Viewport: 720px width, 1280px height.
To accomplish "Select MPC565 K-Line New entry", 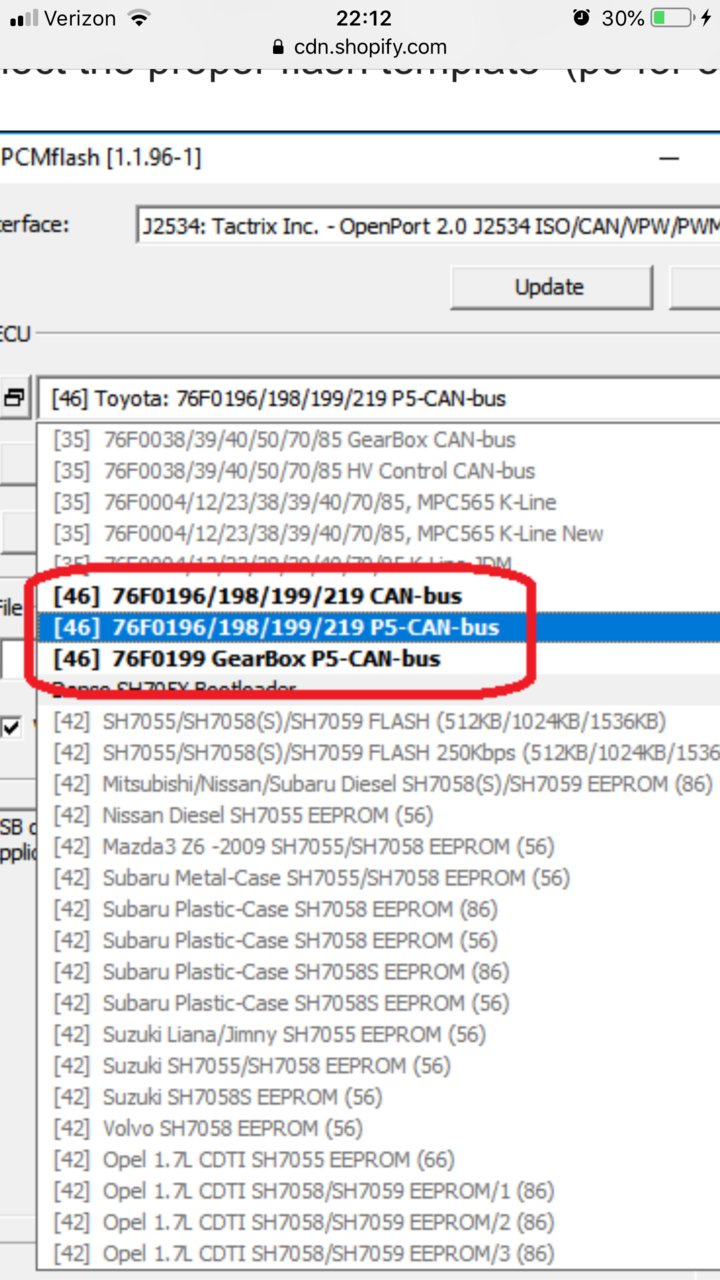I will point(378,533).
